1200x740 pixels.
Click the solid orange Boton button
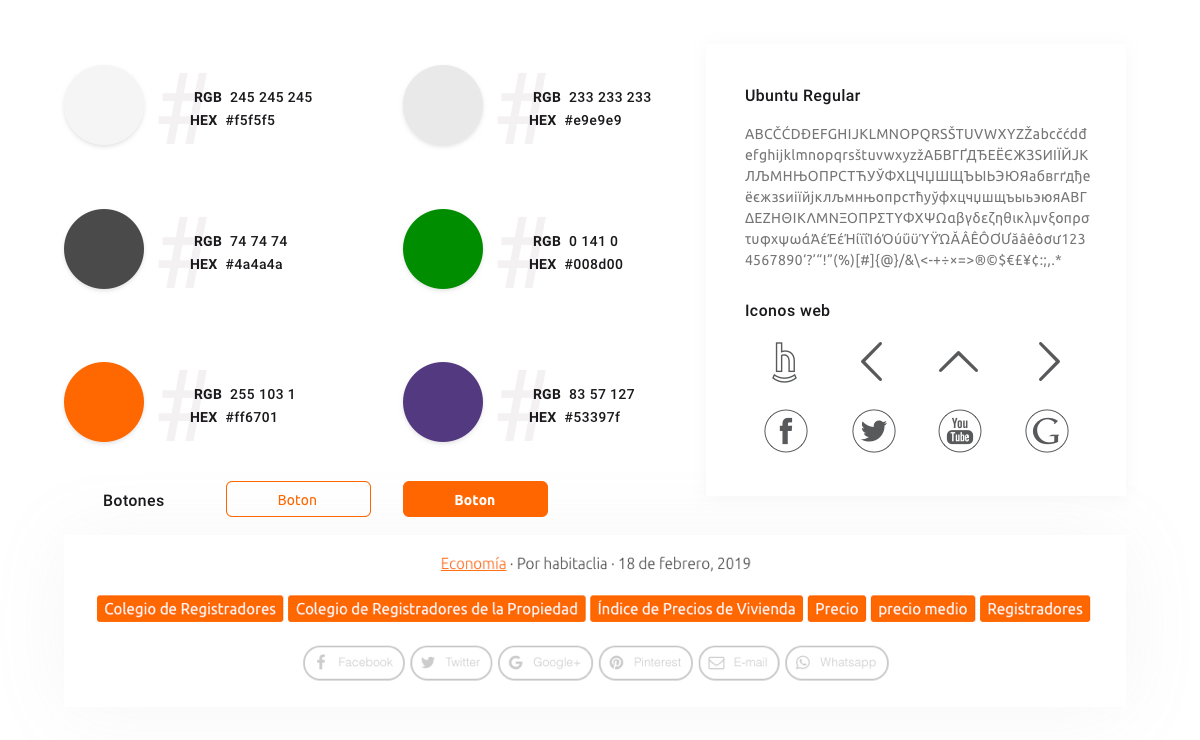point(475,499)
